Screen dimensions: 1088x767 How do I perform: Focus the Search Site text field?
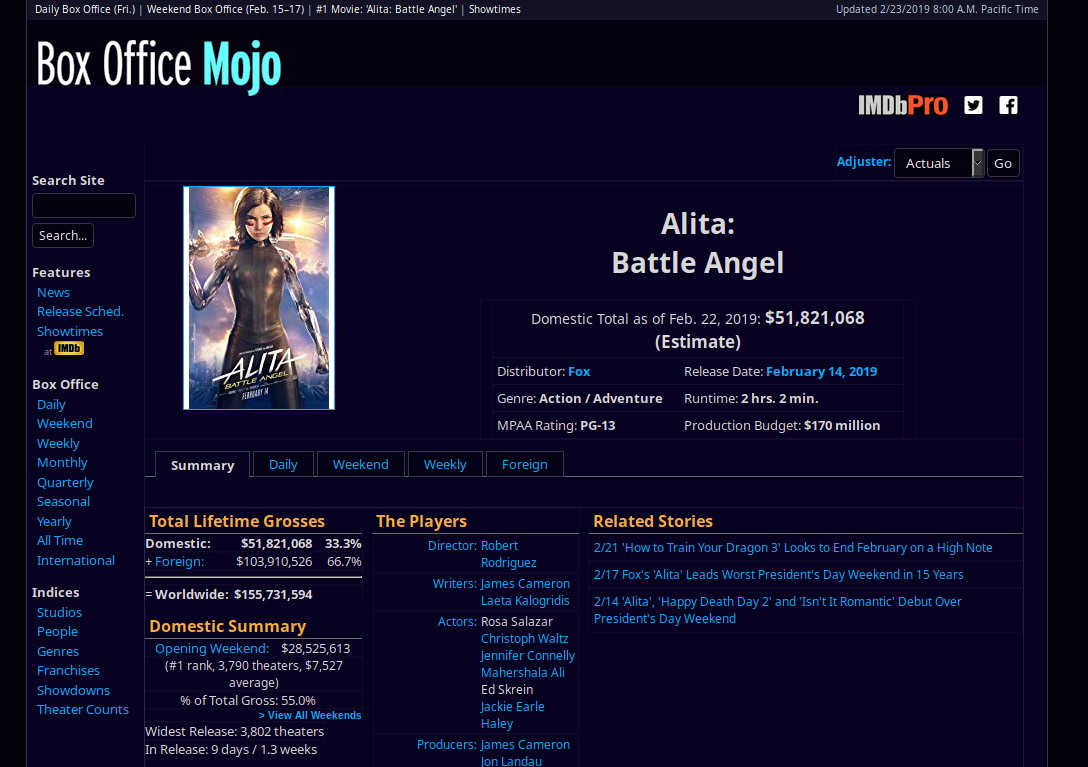coord(84,205)
